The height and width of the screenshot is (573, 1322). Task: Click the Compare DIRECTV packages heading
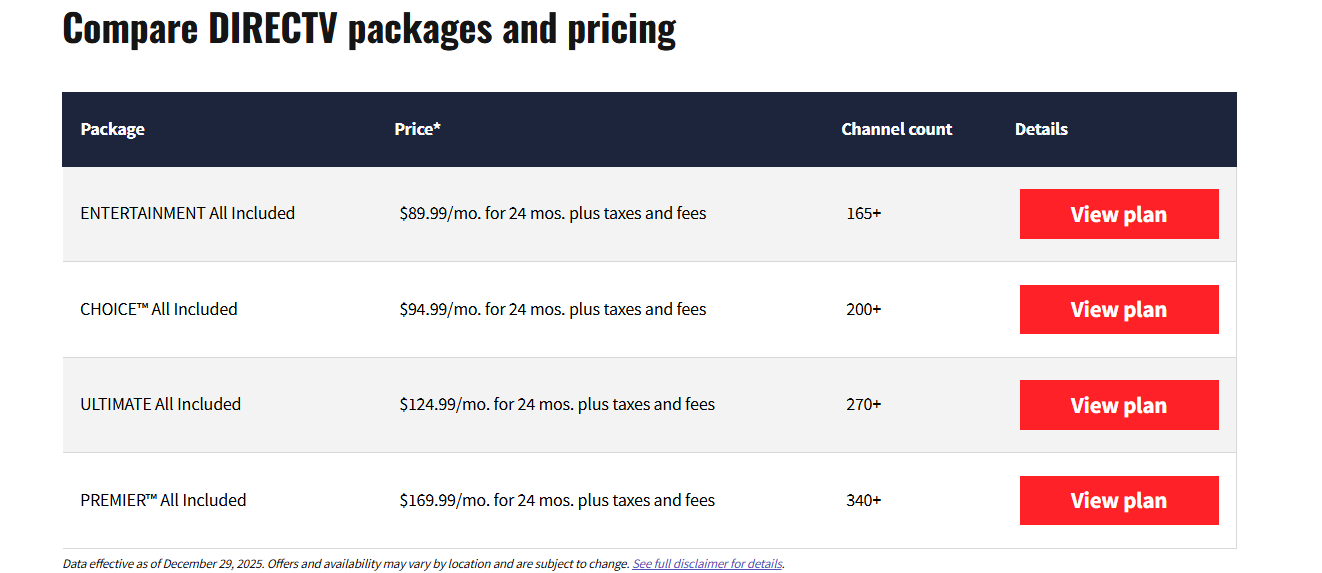click(369, 28)
